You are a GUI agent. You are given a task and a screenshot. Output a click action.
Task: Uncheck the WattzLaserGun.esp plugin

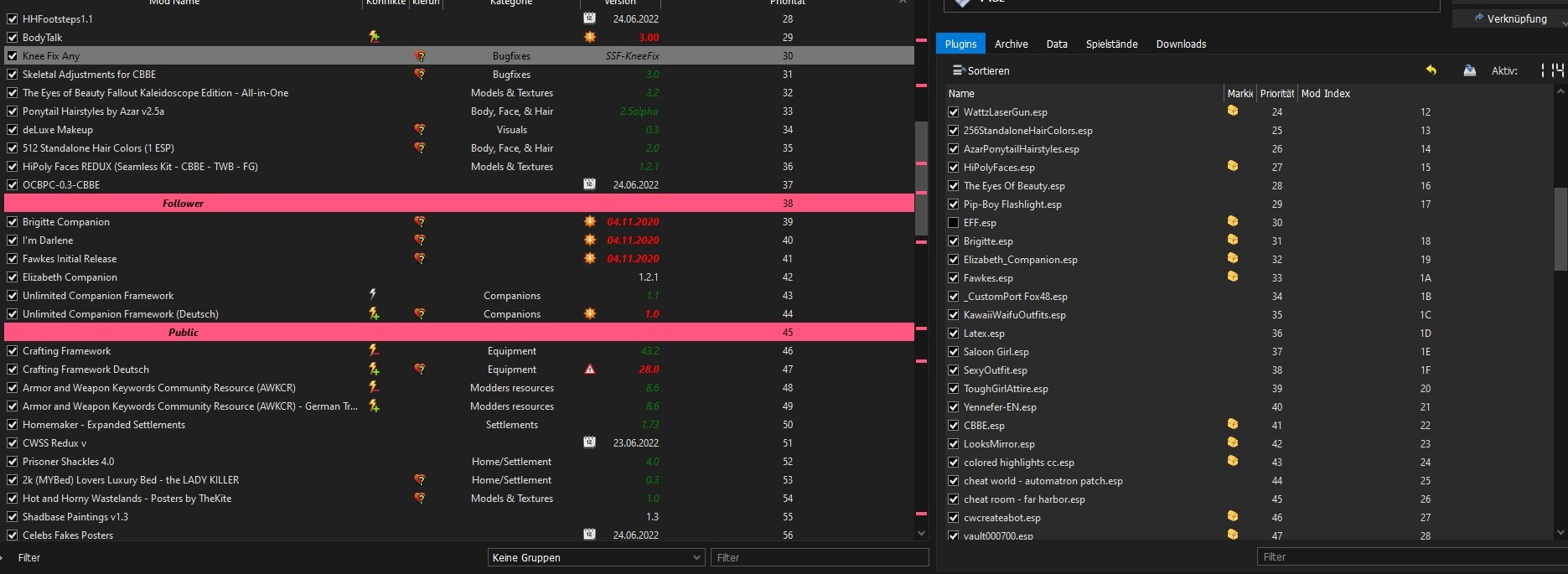[x=954, y=112]
